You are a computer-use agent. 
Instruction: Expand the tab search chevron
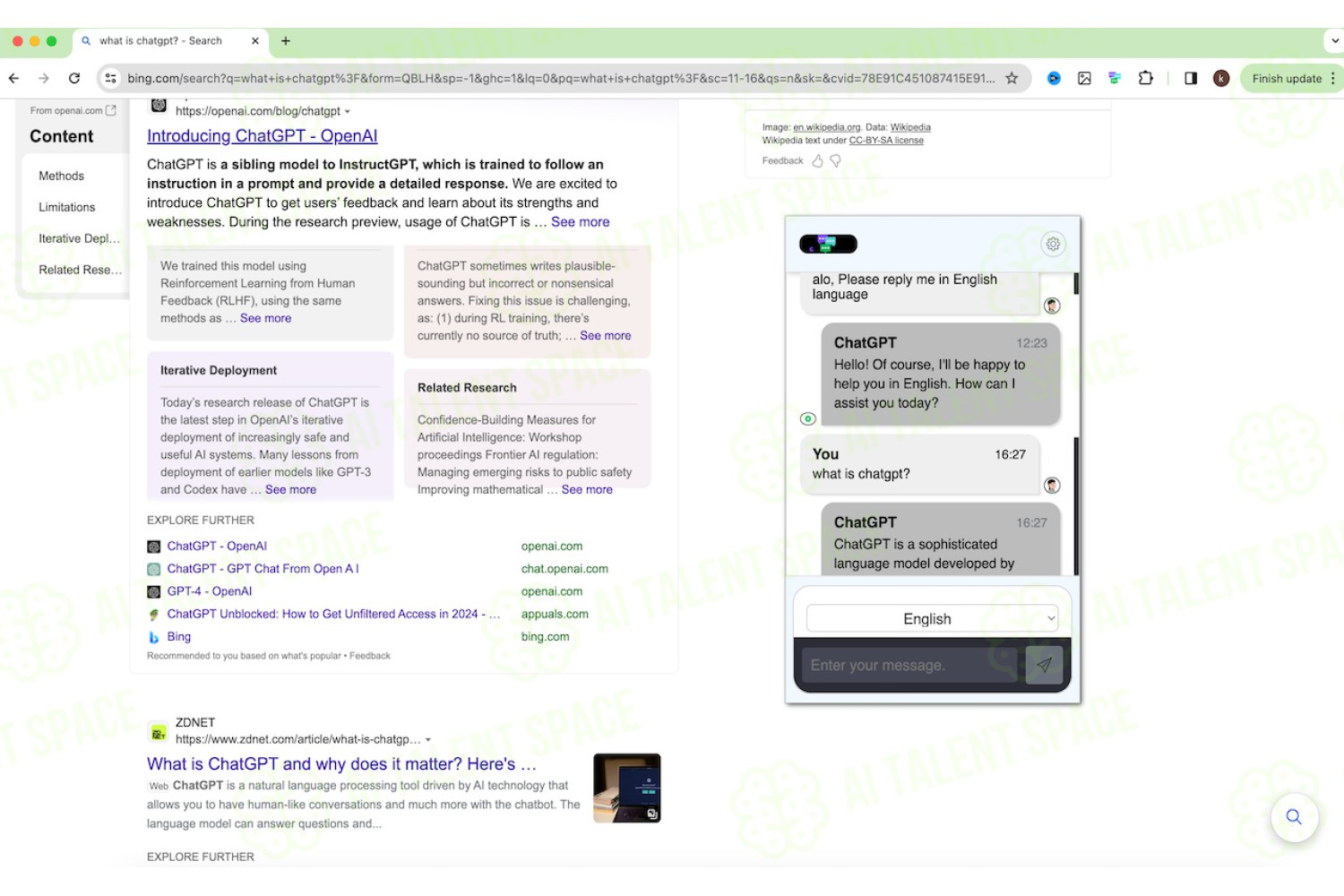1335,40
